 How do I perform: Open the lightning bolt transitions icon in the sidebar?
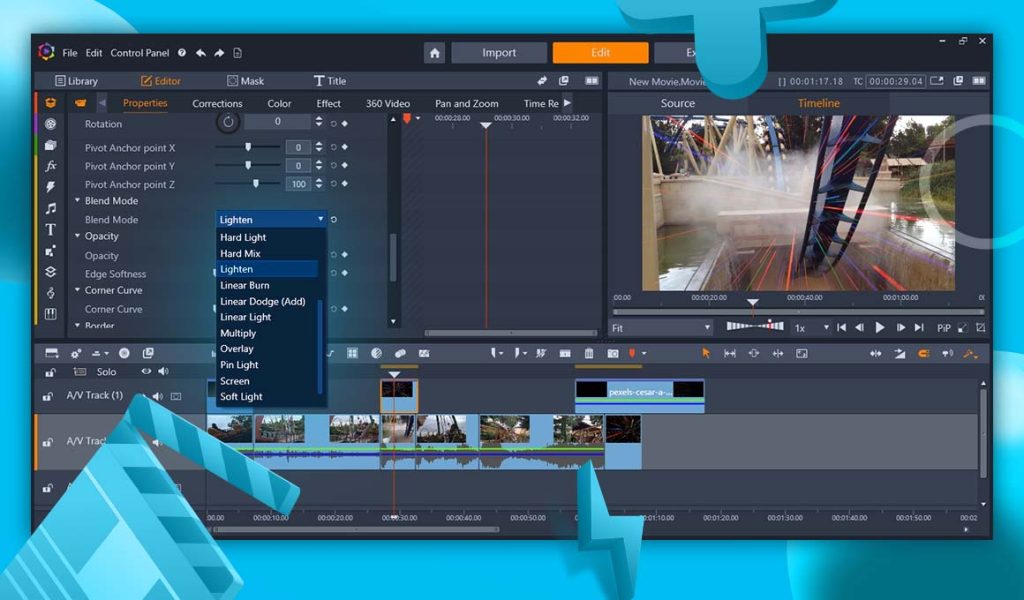(50, 187)
